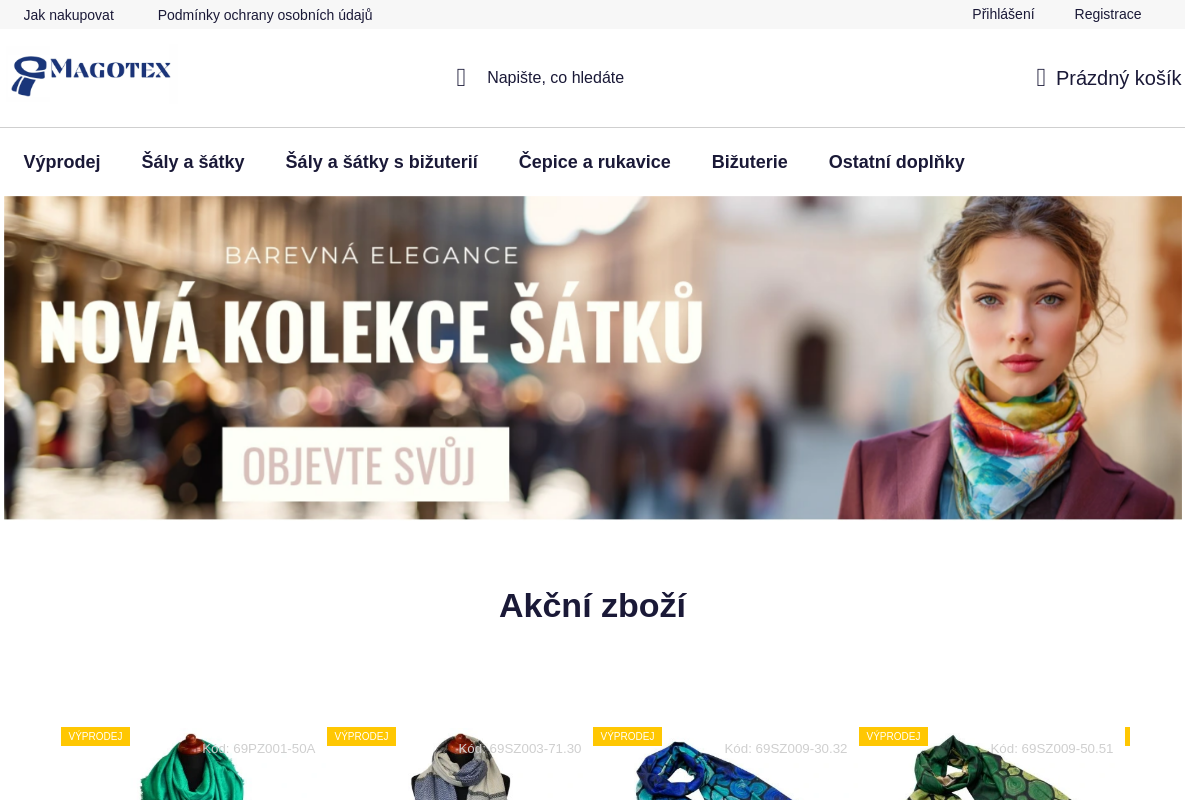Image resolution: width=1200 pixels, height=800 pixels.
Task: Click the Přihlášení login link
Action: click(x=1003, y=14)
